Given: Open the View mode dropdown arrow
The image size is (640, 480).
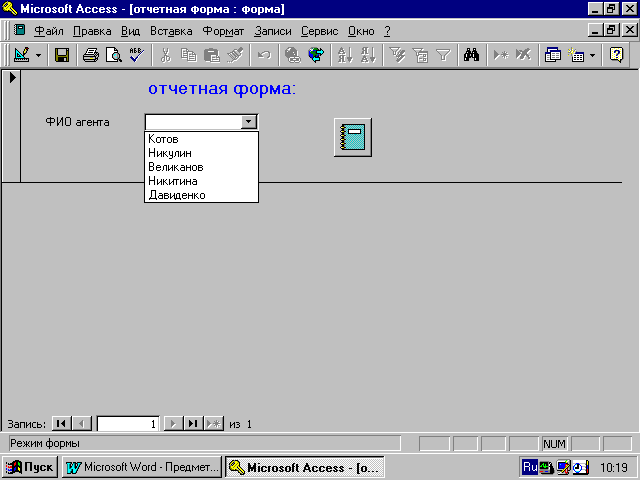Looking at the screenshot, I should coord(38,55).
